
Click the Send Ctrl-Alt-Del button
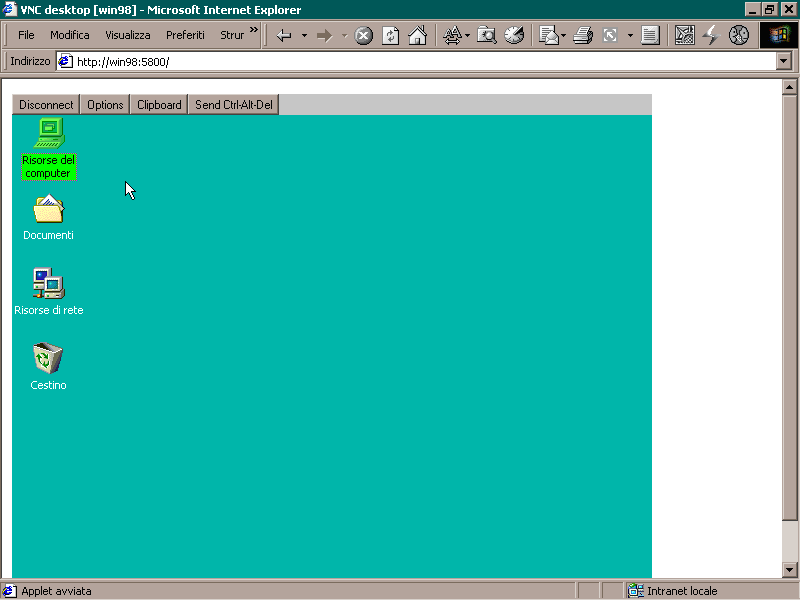coord(234,105)
